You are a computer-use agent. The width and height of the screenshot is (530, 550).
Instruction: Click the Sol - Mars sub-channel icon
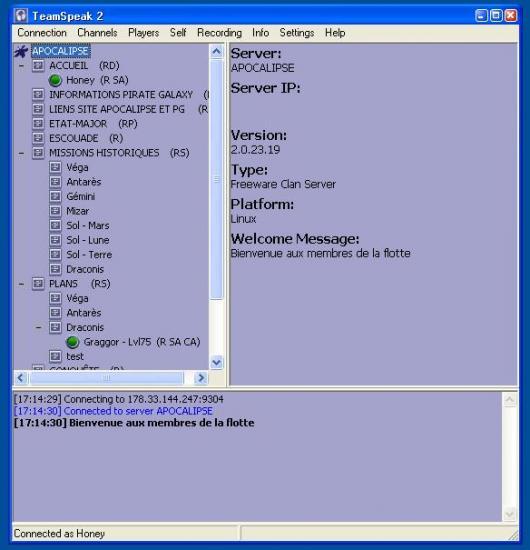click(55, 226)
